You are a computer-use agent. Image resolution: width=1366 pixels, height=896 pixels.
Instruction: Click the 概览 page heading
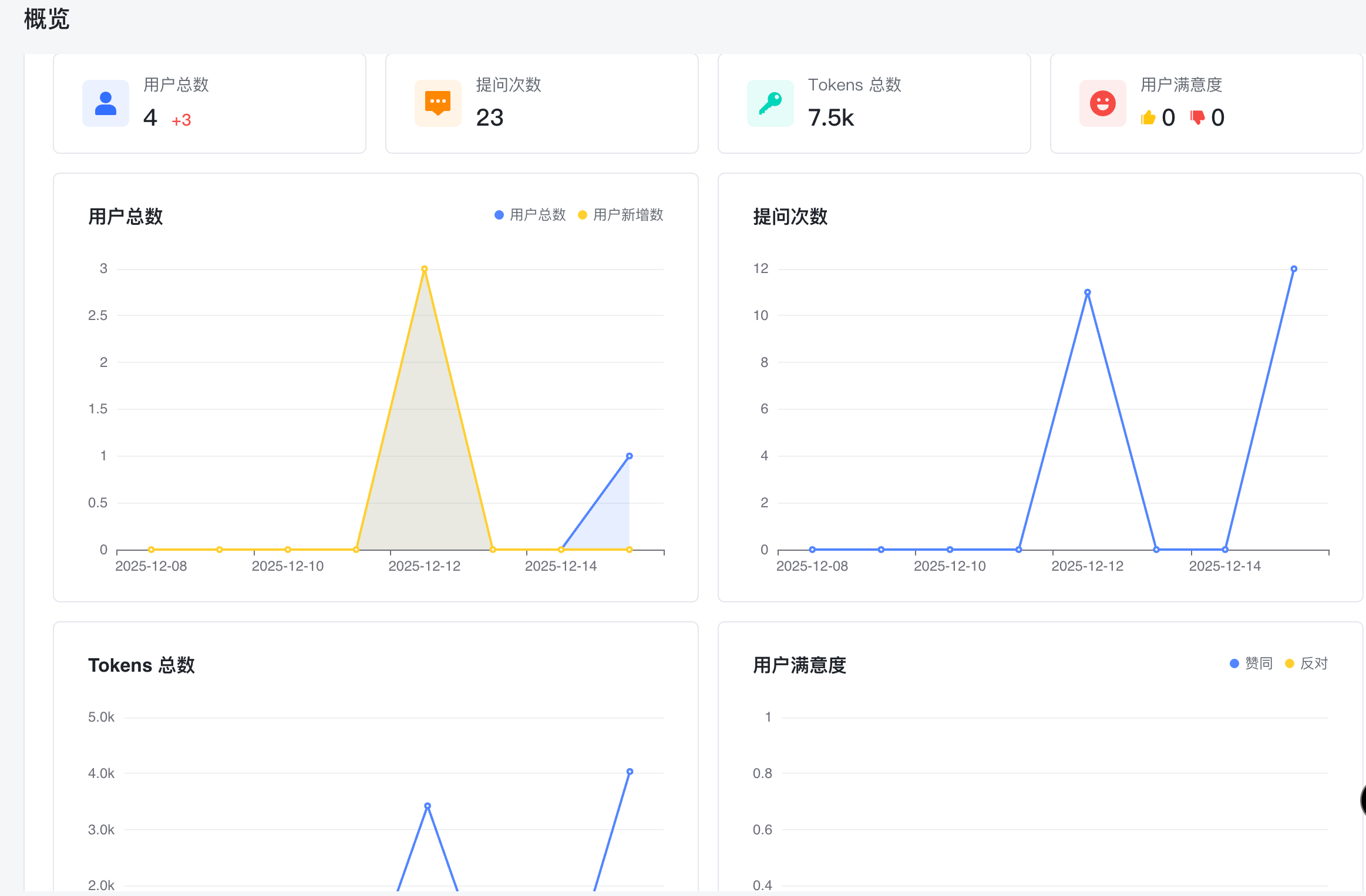tap(46, 19)
